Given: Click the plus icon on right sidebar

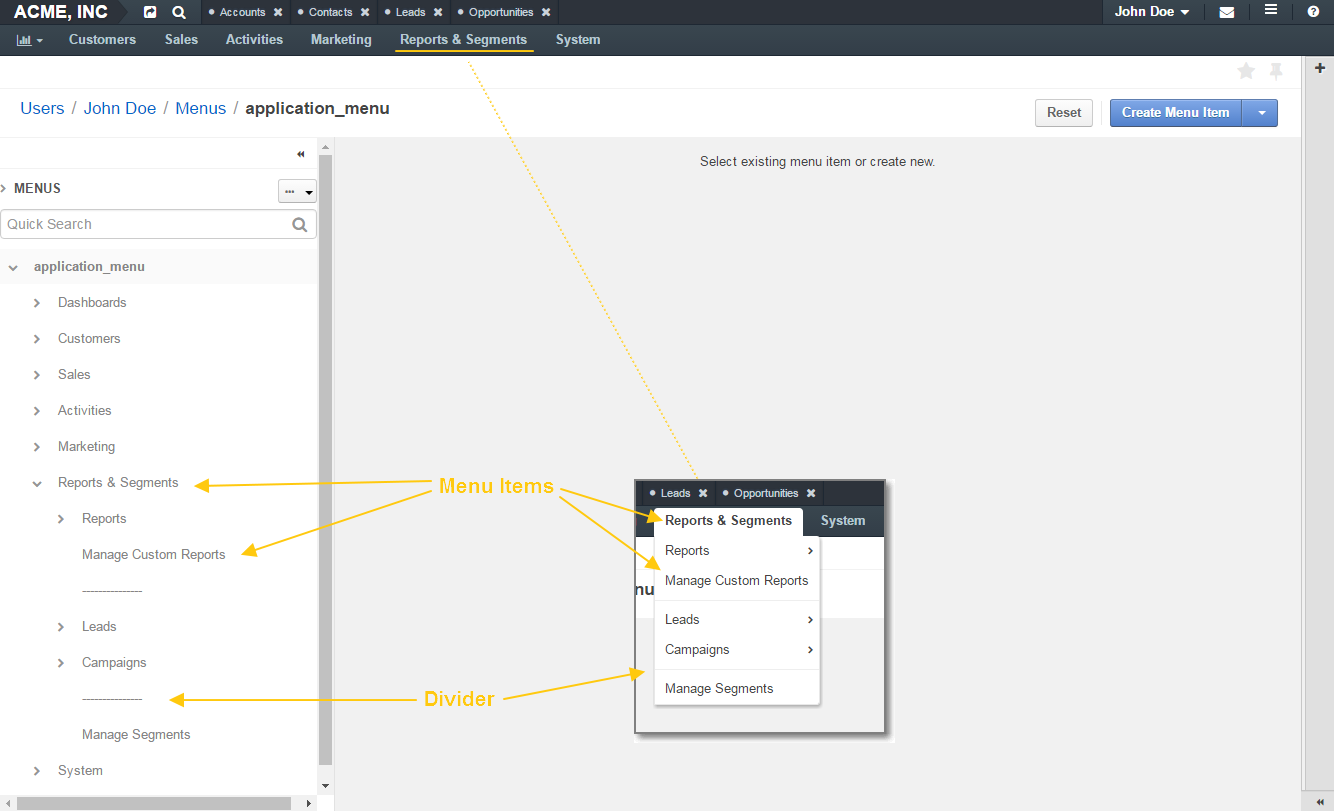Looking at the screenshot, I should tap(1320, 68).
